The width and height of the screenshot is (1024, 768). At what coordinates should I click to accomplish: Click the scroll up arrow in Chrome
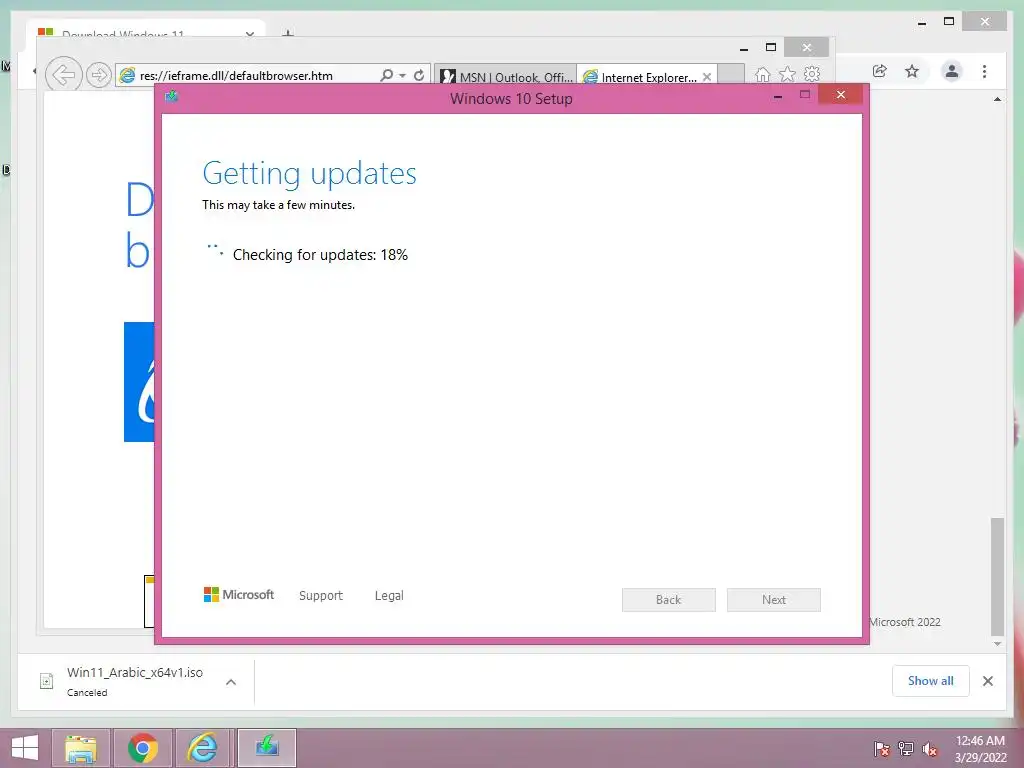tap(997, 99)
